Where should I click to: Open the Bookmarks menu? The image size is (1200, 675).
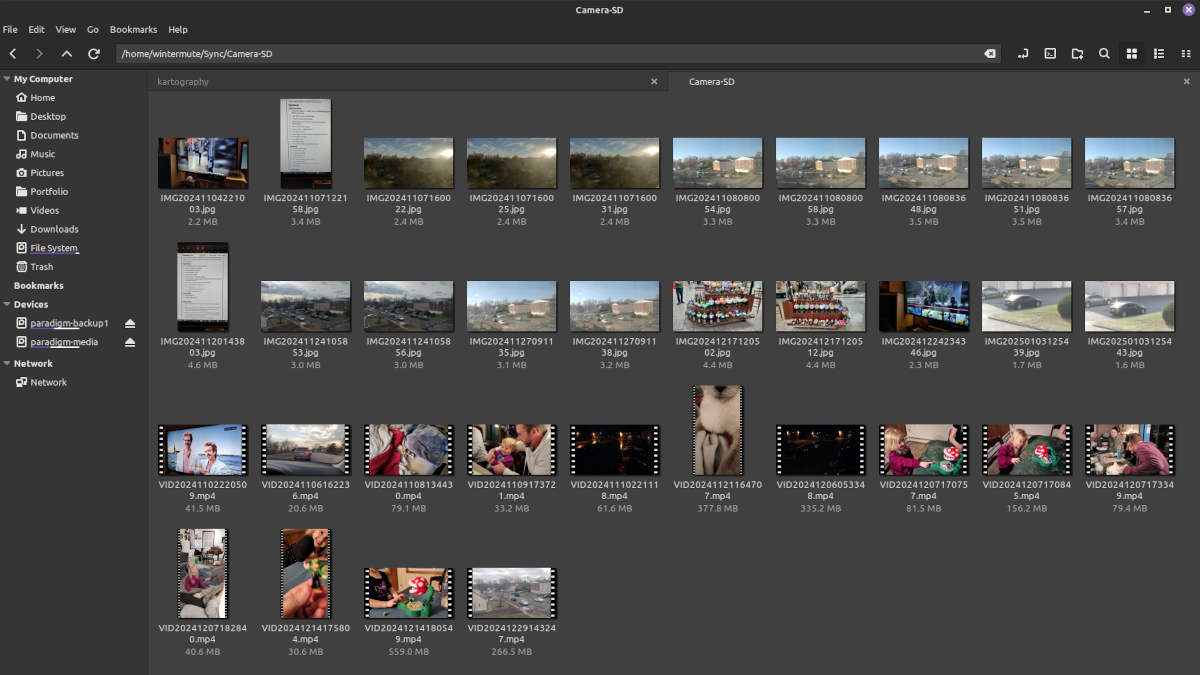pos(133,30)
